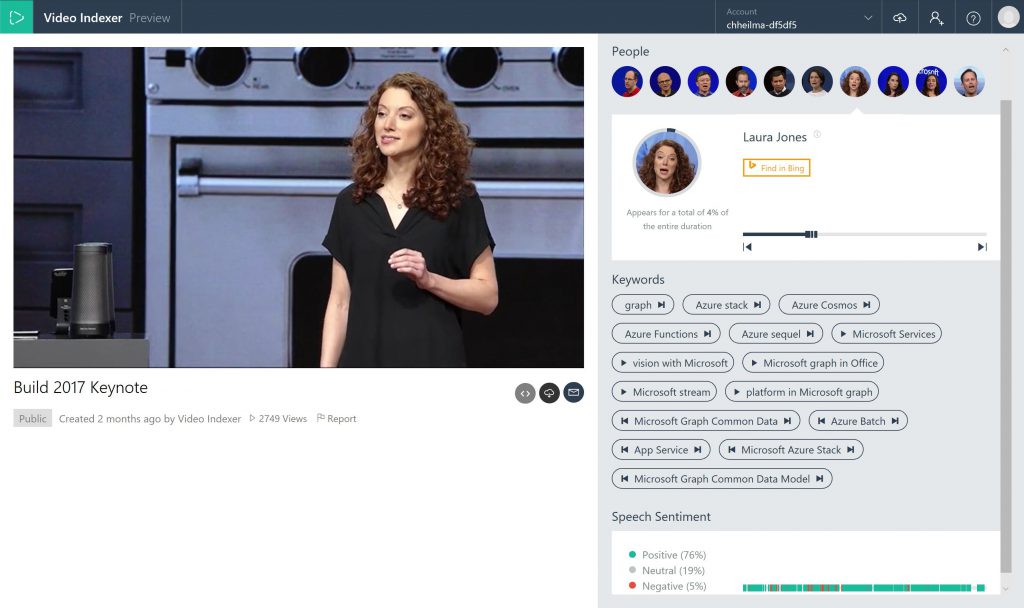Click next icon in Azure Batch keyword
The width and height of the screenshot is (1024, 608).
coord(895,421)
